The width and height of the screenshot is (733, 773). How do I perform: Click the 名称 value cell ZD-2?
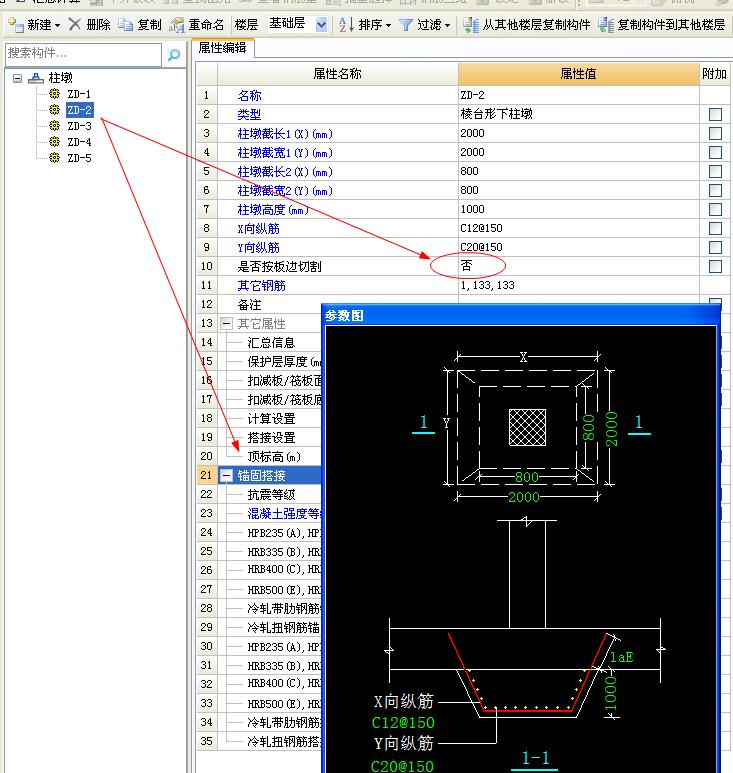click(578, 95)
